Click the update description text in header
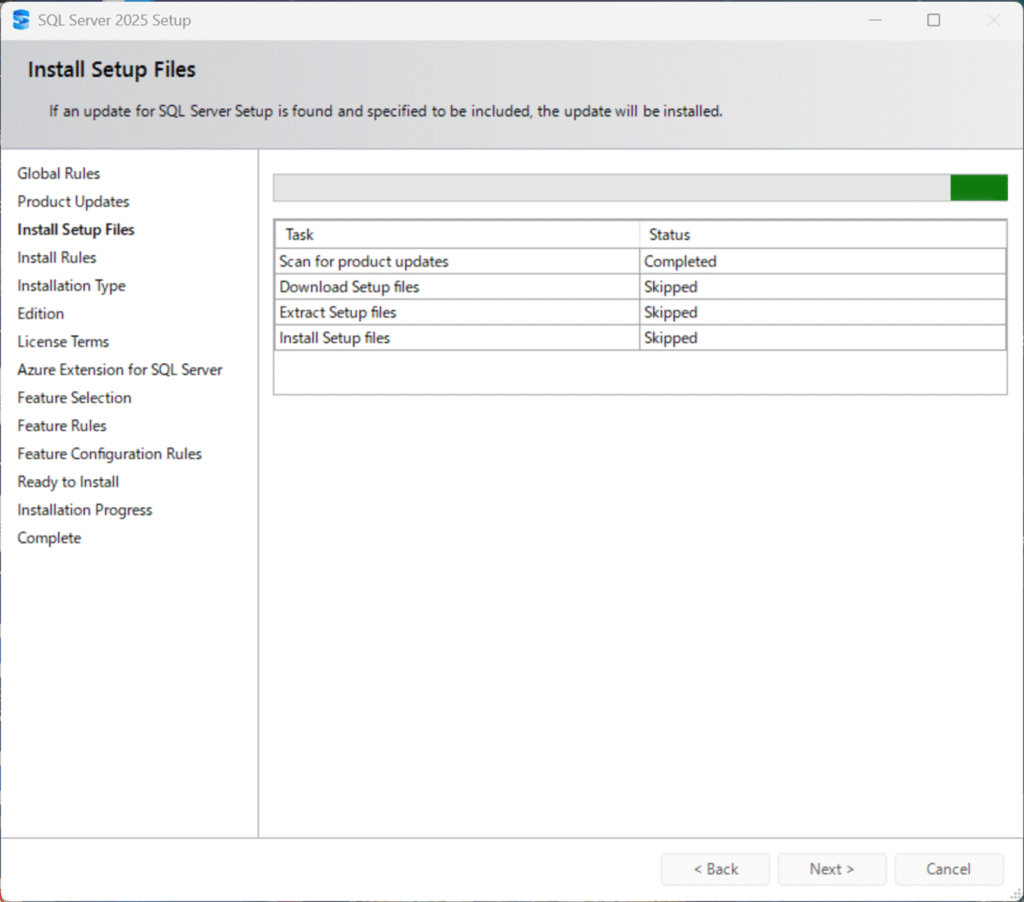 click(x=386, y=111)
